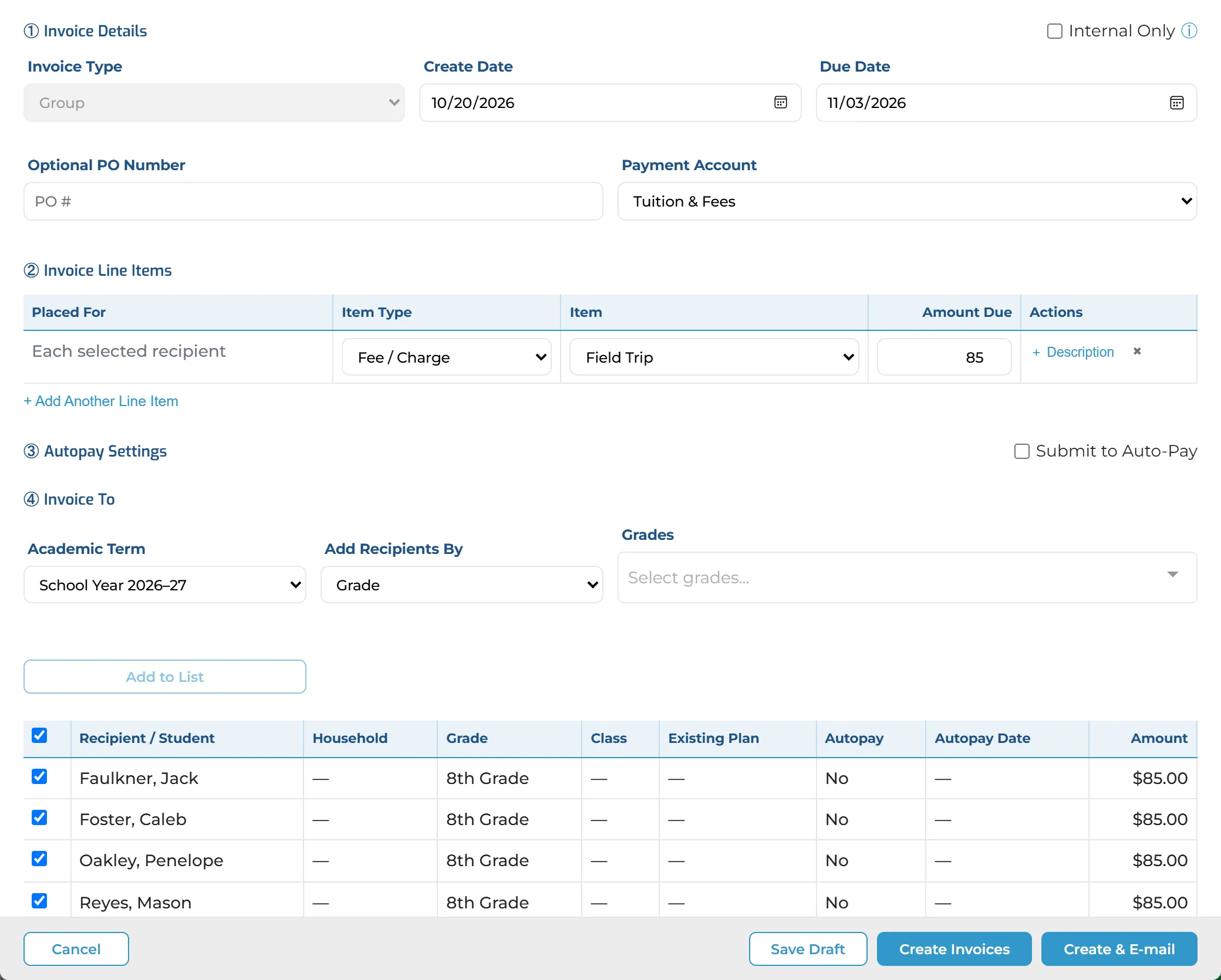Open the Academic Term dropdown
This screenshot has width=1221, height=980.
(165, 584)
